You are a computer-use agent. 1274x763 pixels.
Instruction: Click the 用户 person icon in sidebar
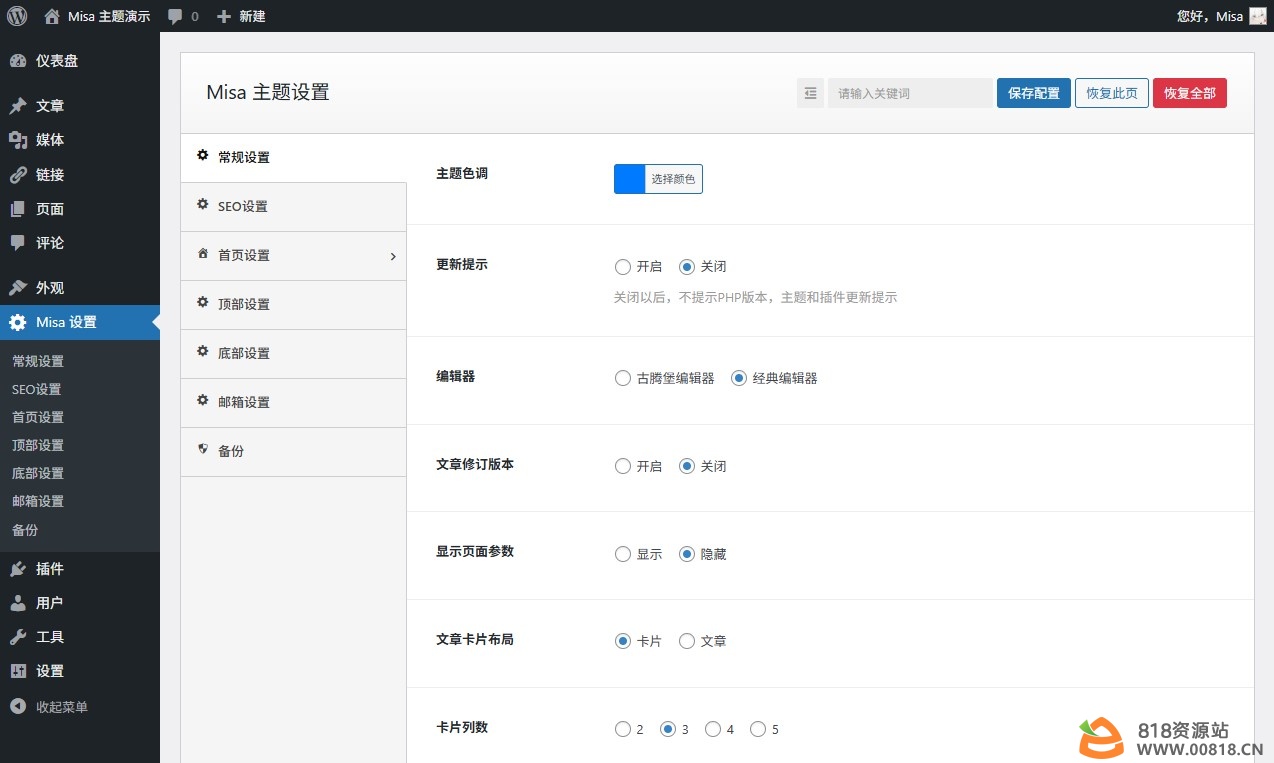pos(18,603)
